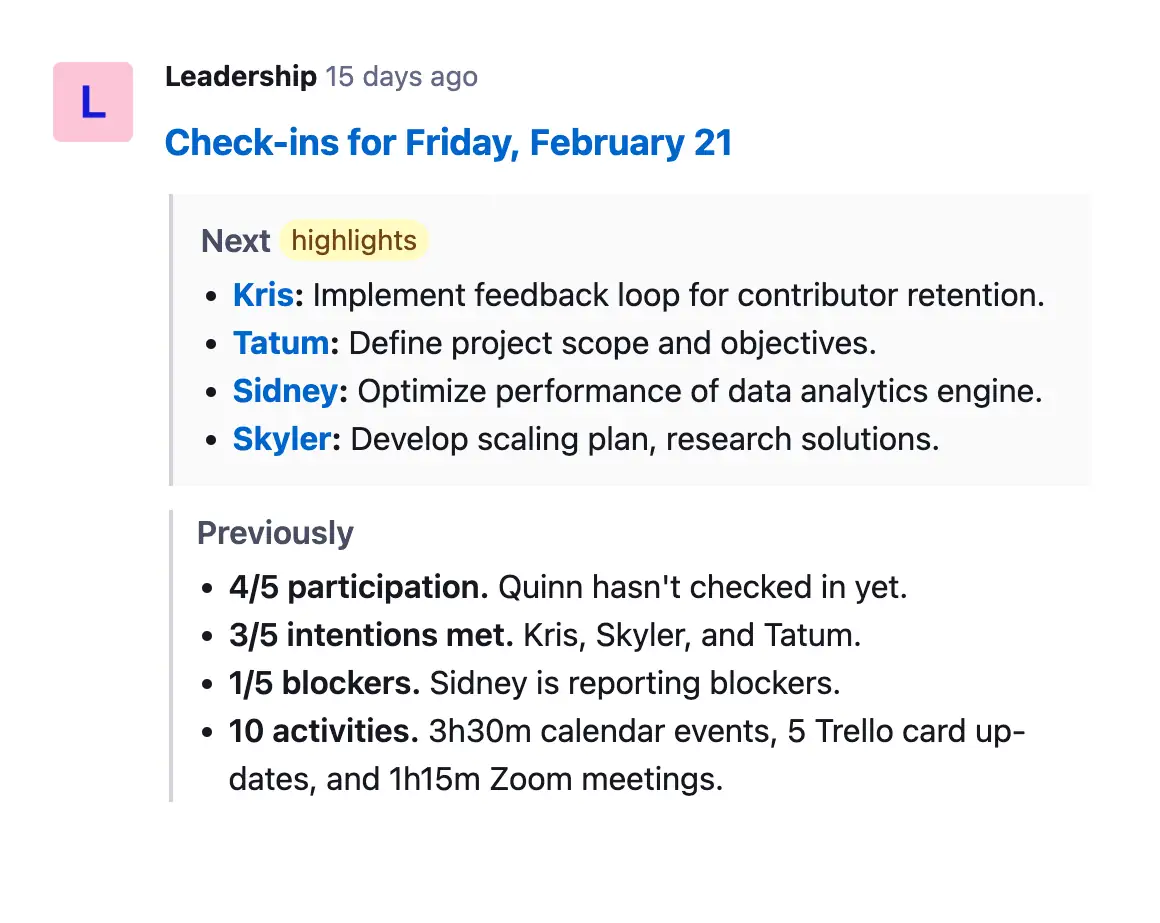The image size is (1160, 923).
Task: Click the pink Leadership avatar icon
Action: pyautogui.click(x=93, y=102)
